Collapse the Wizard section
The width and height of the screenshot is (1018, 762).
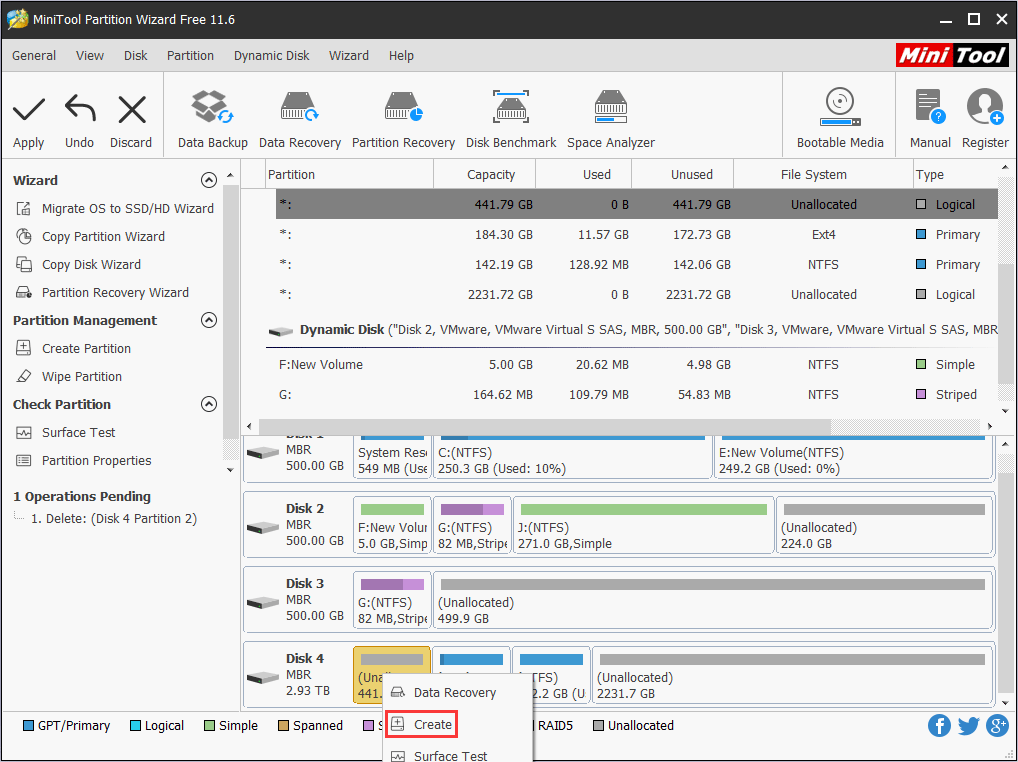(x=208, y=180)
